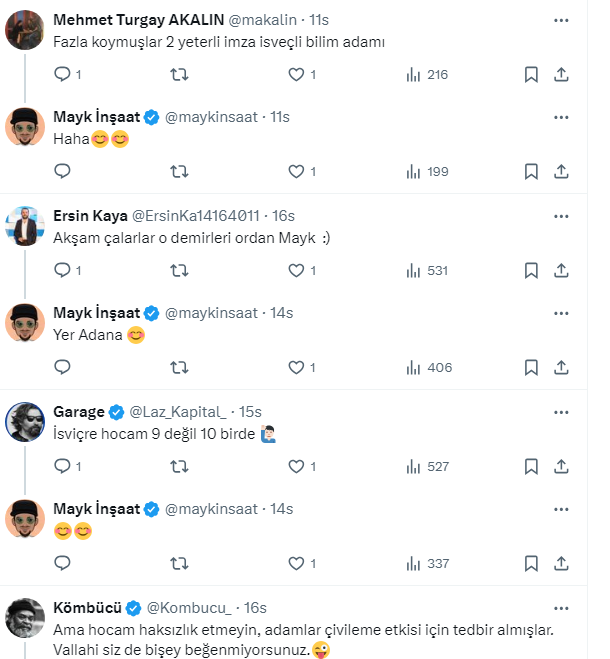View analytics showing 216 views
The height and width of the screenshot is (659, 610).
point(427,75)
